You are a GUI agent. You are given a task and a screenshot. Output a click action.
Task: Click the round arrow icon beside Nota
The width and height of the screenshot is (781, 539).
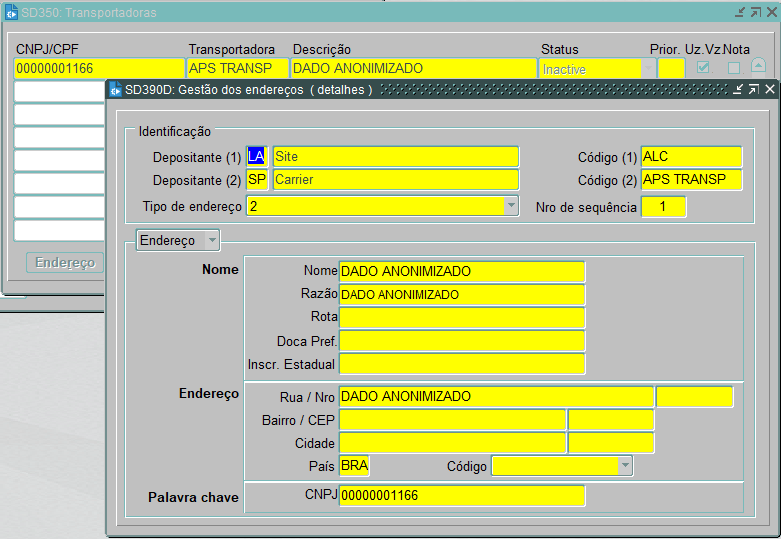[758, 66]
